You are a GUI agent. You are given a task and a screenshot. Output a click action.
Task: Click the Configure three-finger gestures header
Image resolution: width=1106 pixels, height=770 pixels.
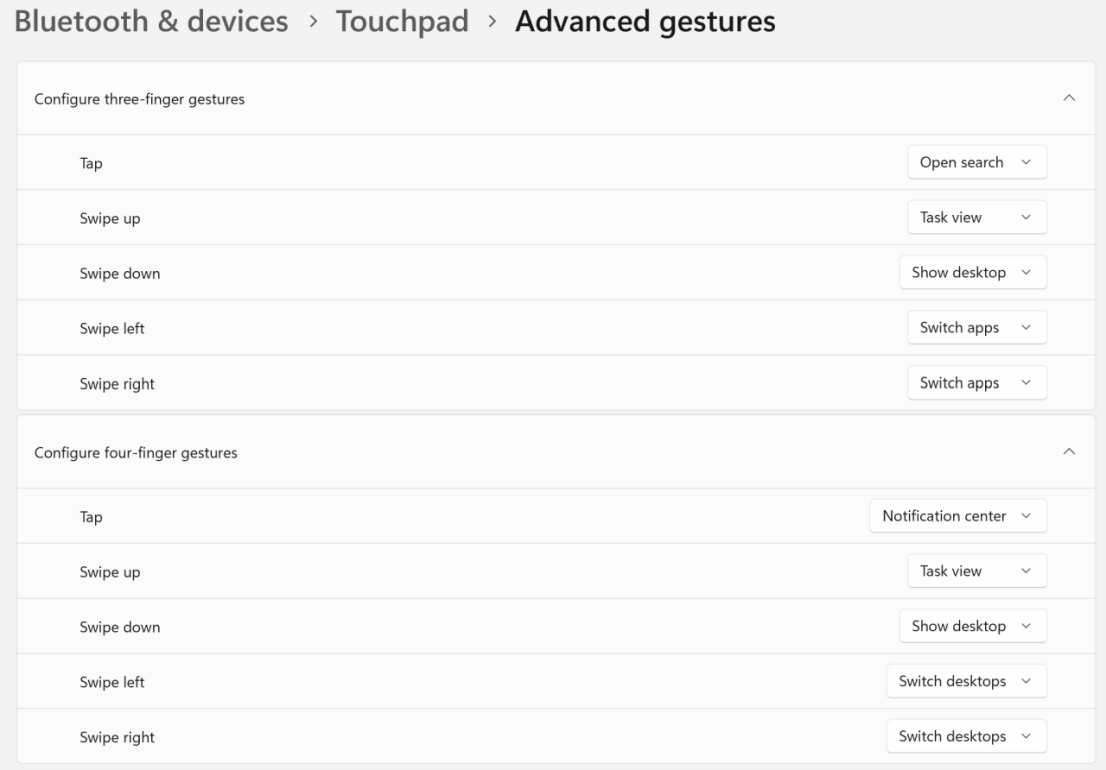coord(139,99)
